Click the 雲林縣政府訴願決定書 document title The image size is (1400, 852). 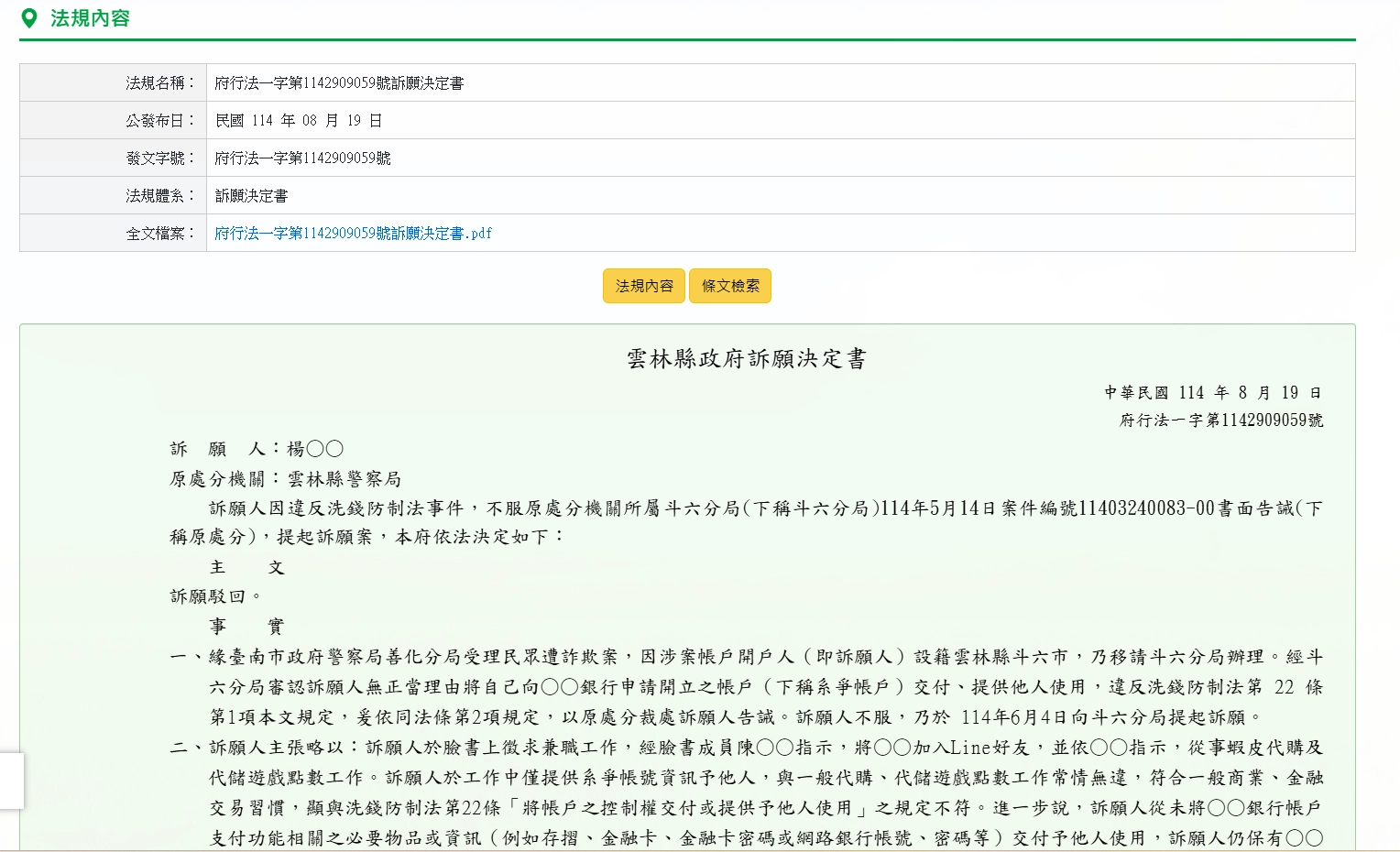pos(747,359)
